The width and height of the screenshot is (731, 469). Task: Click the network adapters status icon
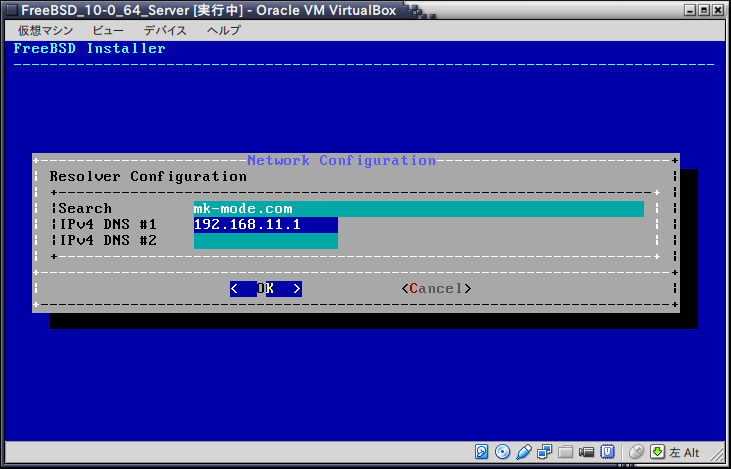pyautogui.click(x=544, y=452)
